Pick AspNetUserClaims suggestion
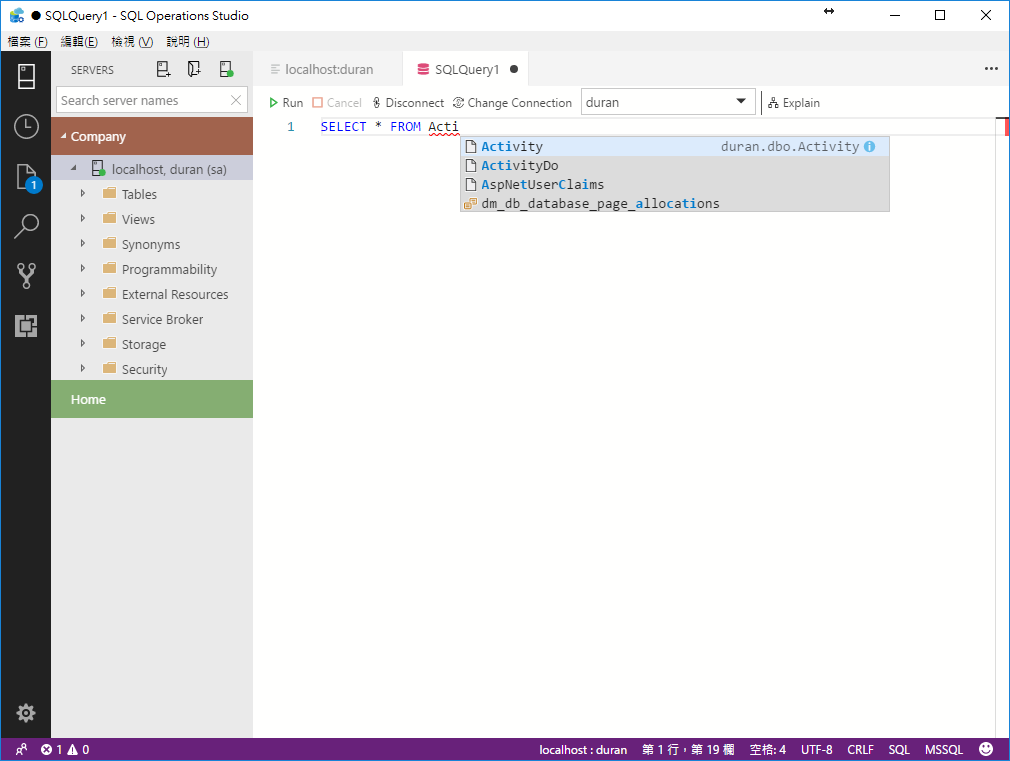 pos(674,184)
